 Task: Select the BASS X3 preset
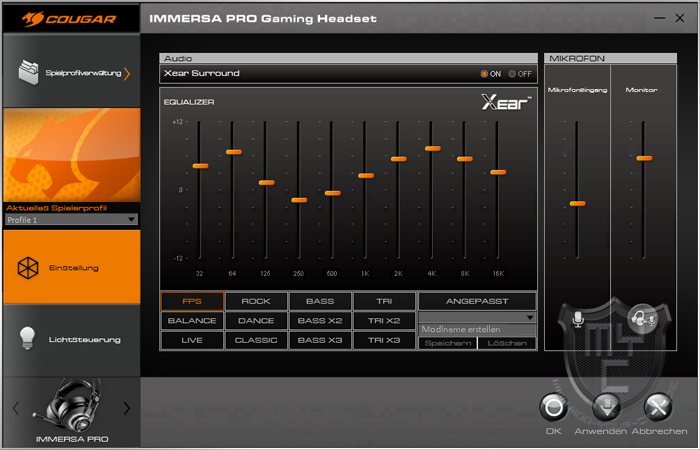320,340
